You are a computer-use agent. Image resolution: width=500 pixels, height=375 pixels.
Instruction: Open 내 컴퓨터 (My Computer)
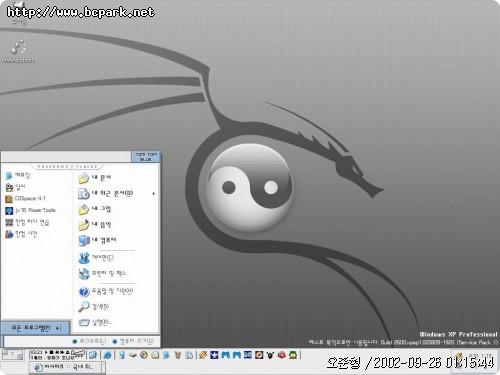pyautogui.click(x=97, y=240)
